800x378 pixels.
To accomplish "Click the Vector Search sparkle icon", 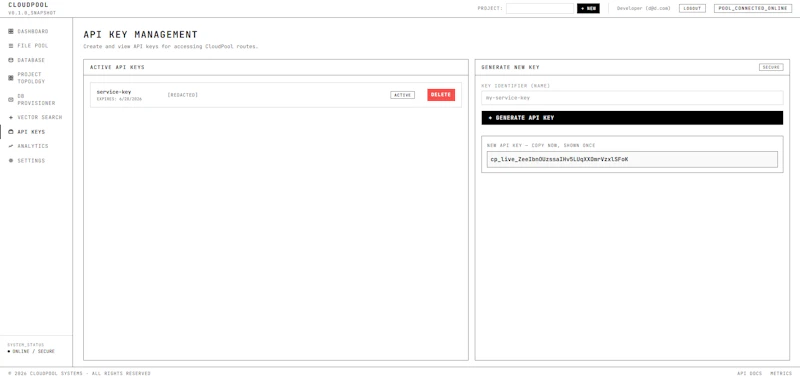I will pyautogui.click(x=11, y=117).
